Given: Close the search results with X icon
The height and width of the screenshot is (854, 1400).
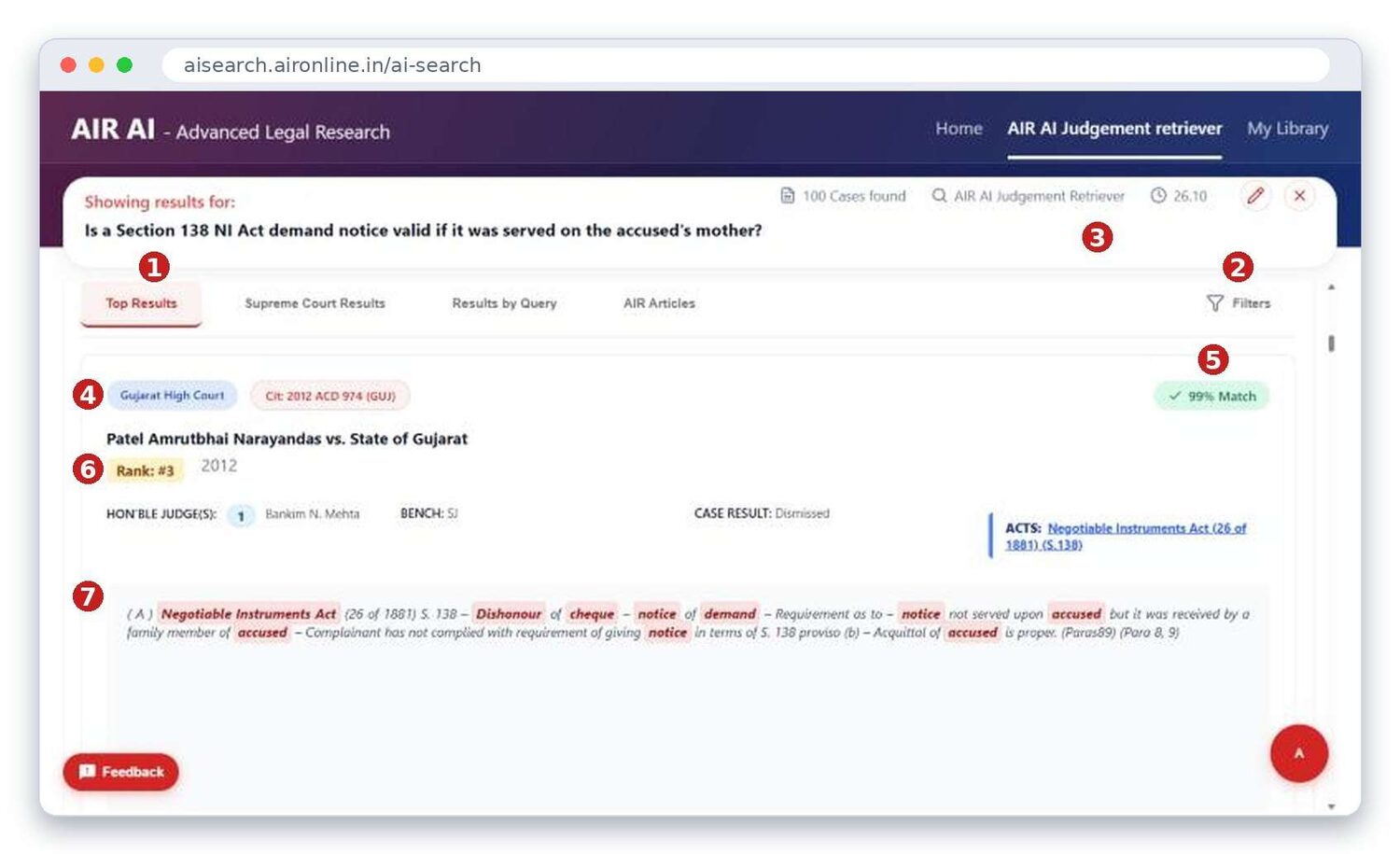Looking at the screenshot, I should click(x=1299, y=196).
